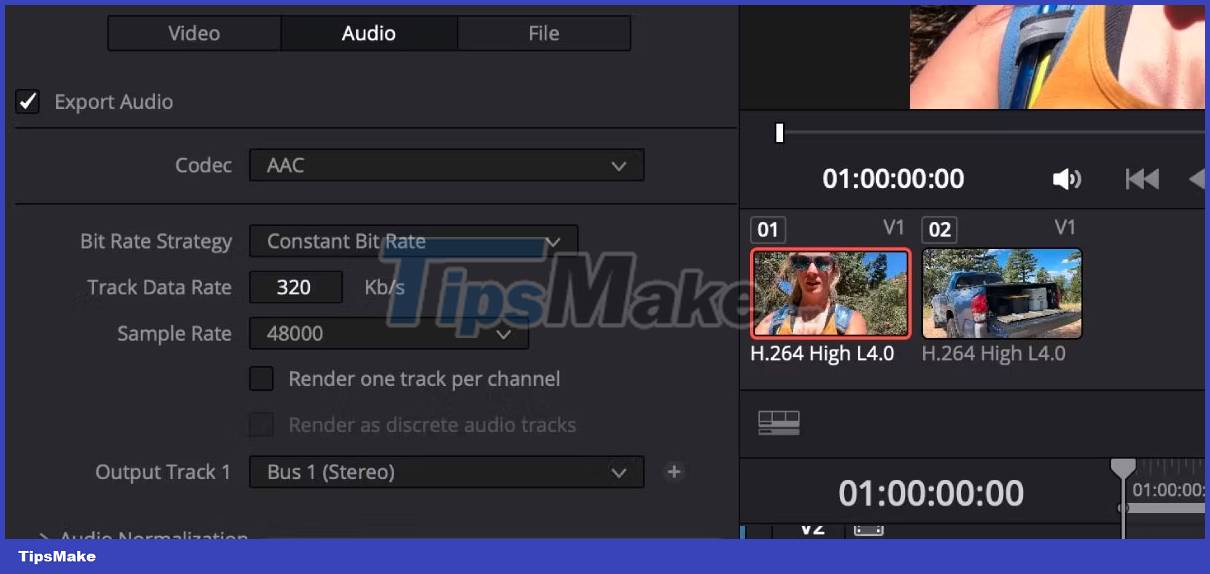This screenshot has height=574, width=1210.
Task: Click the large timeline timecode display
Action: click(x=931, y=493)
